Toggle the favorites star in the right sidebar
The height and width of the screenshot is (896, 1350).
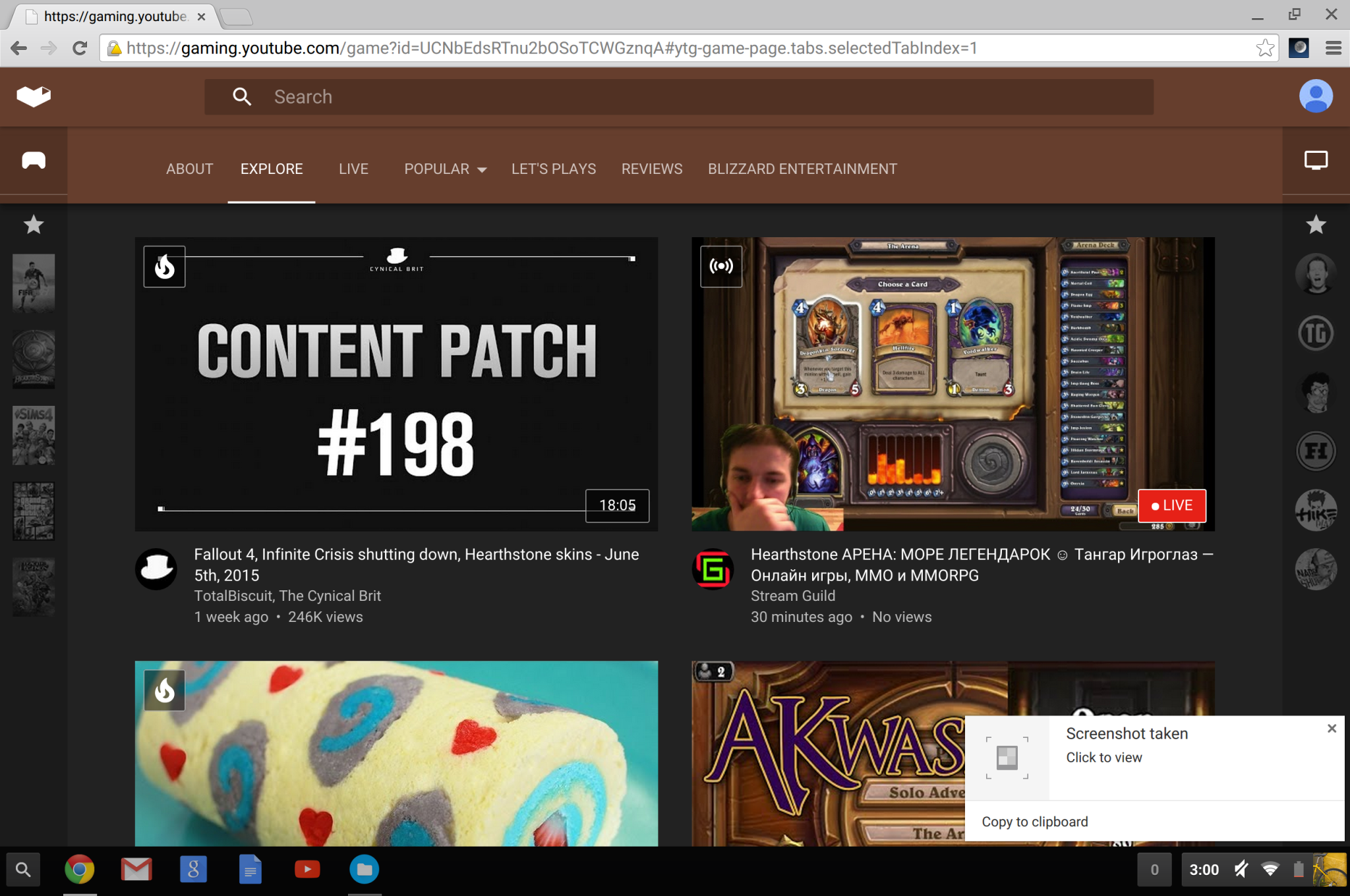click(x=1316, y=225)
